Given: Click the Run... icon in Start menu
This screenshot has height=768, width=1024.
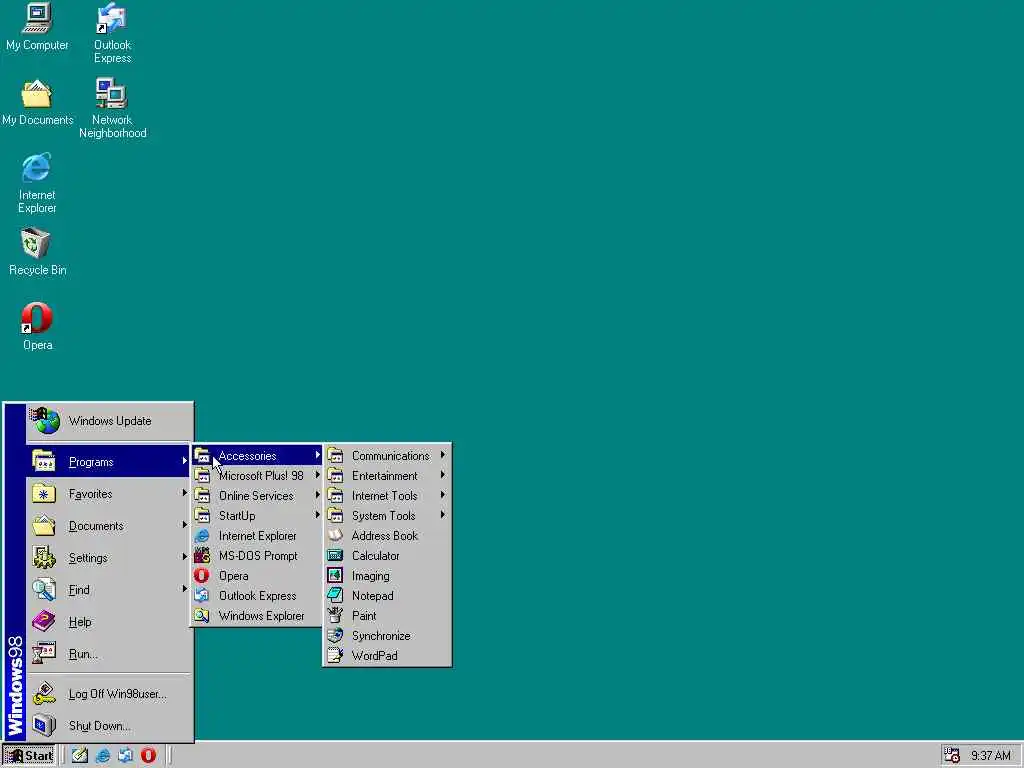Looking at the screenshot, I should [x=44, y=653].
